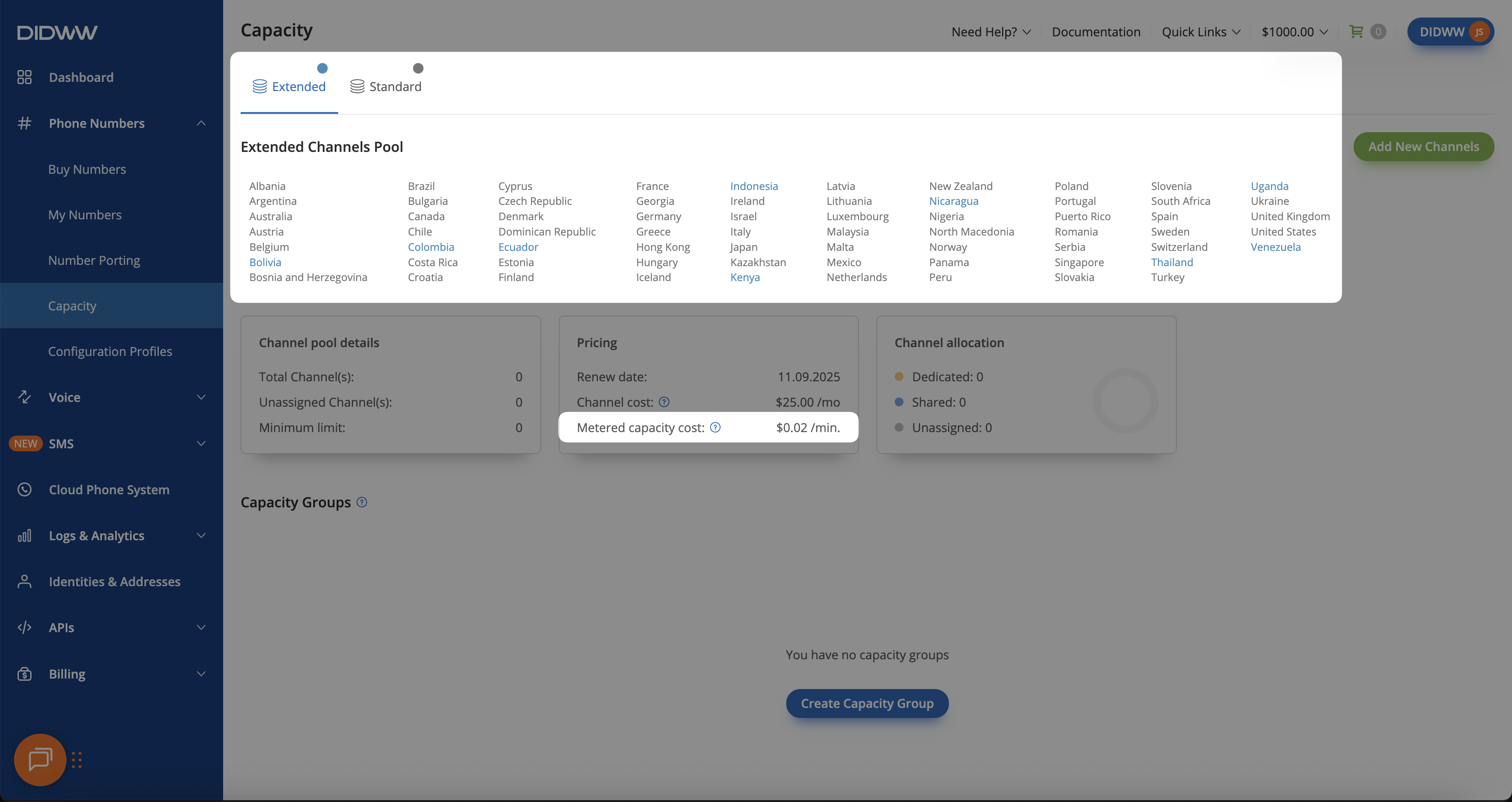Click the Nicaragua country link
Image resolution: width=1512 pixels, height=802 pixels.
coord(953,201)
